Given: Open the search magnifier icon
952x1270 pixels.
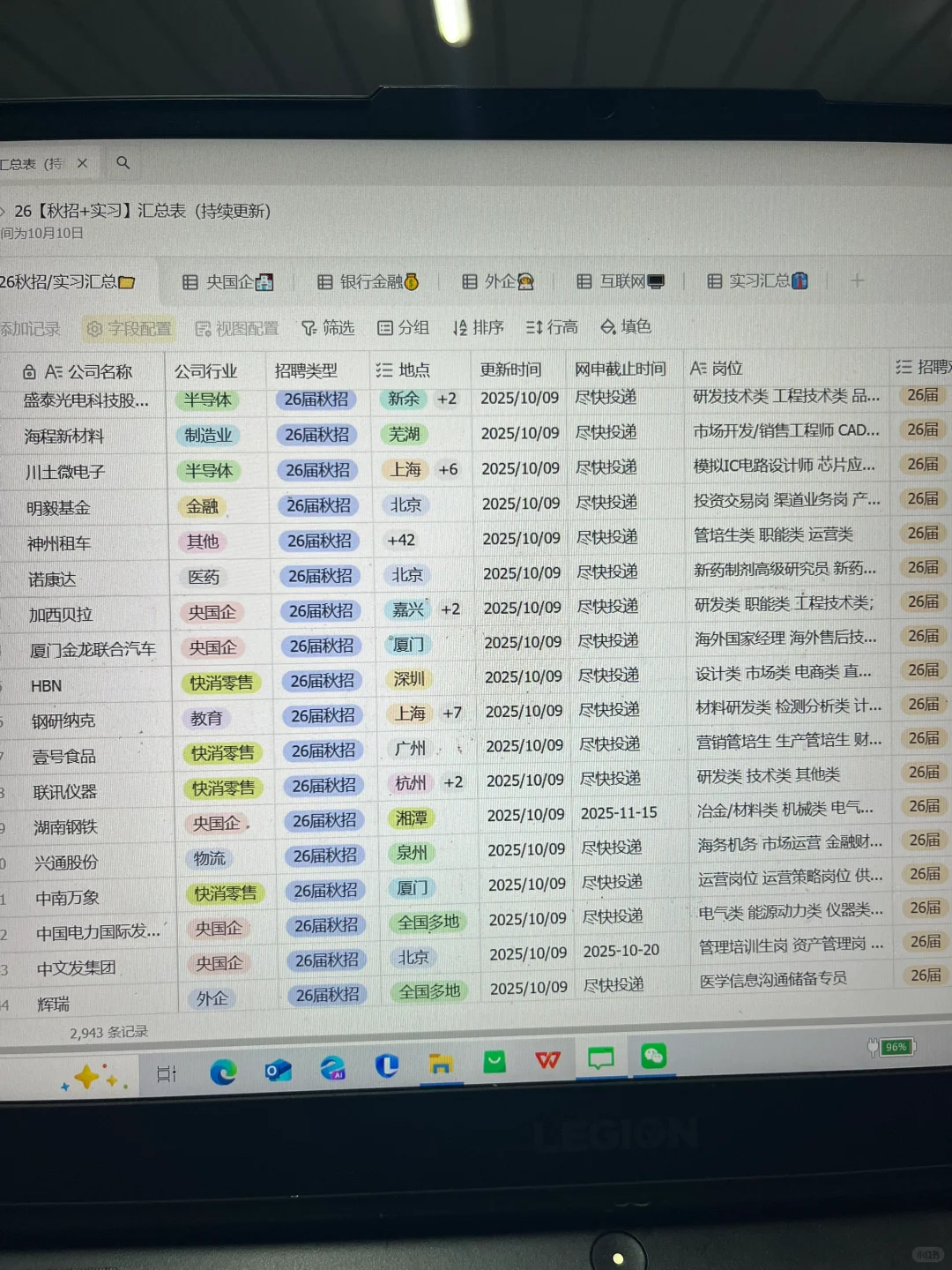Looking at the screenshot, I should 123,162.
